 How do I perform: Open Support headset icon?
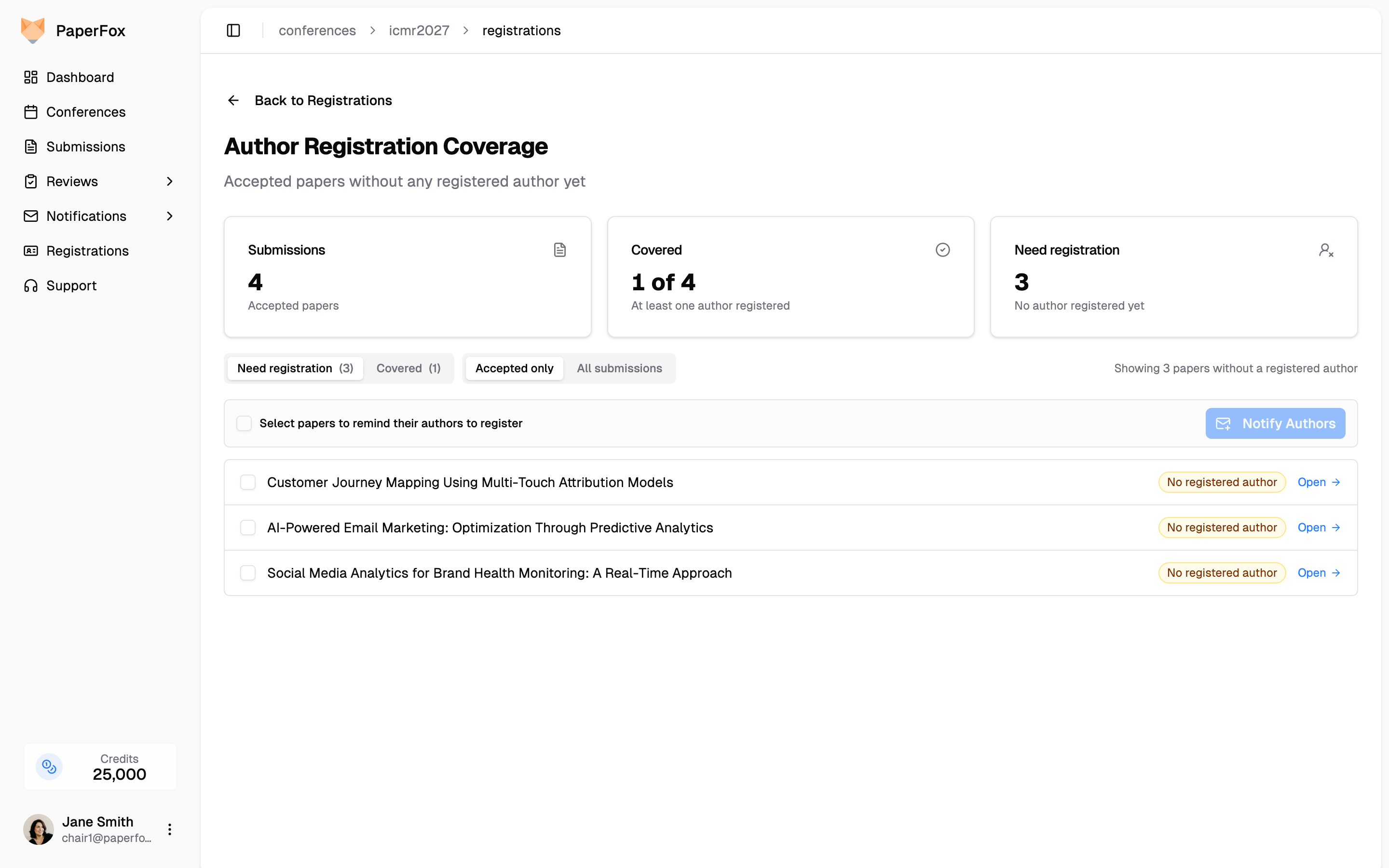point(31,286)
